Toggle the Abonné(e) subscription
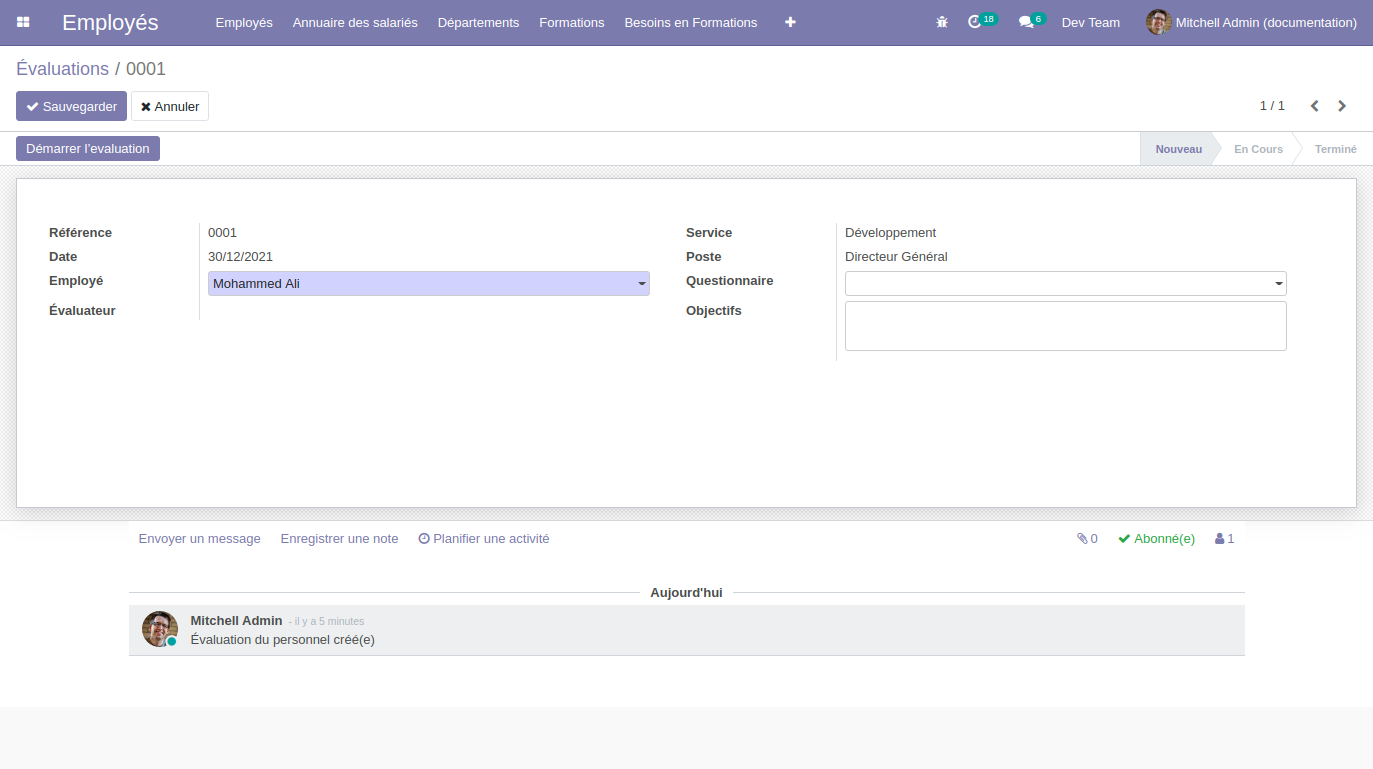Viewport: 1373px width, 769px height. click(x=1156, y=539)
